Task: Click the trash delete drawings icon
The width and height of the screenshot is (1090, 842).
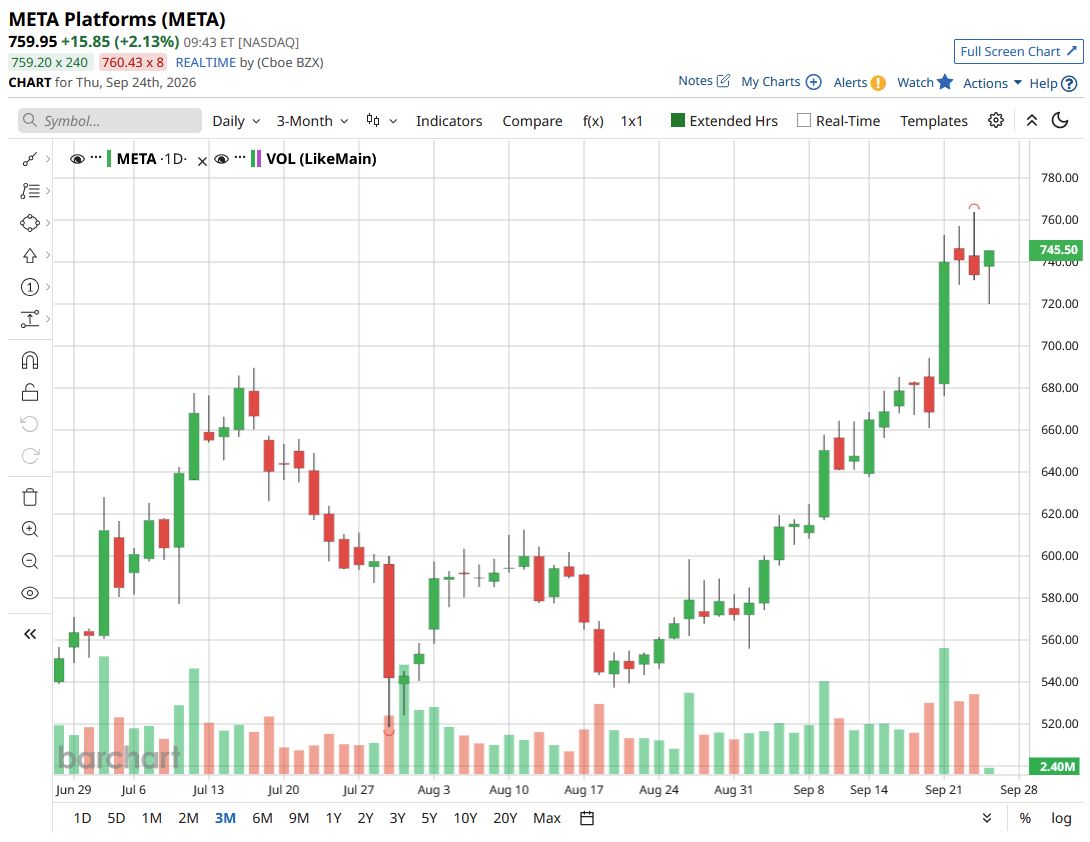Action: click(30, 497)
